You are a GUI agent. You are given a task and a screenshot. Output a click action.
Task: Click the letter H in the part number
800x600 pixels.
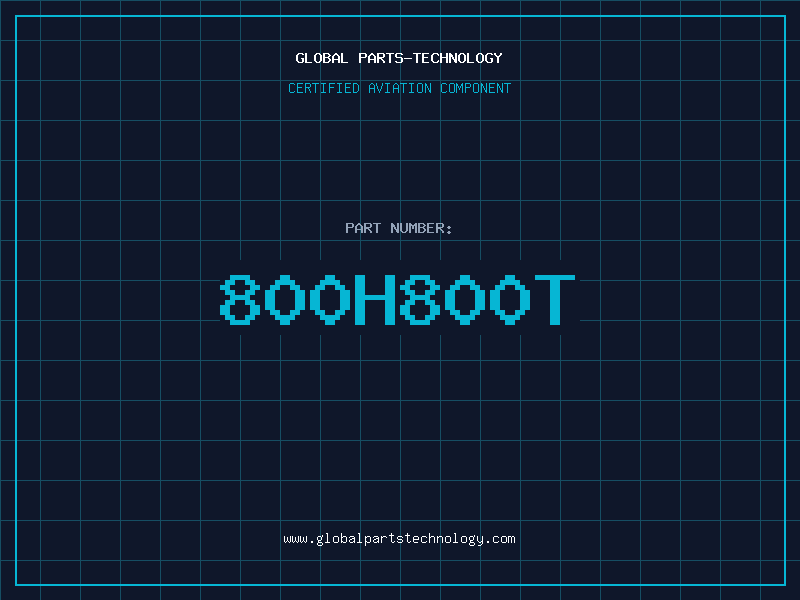point(376,299)
